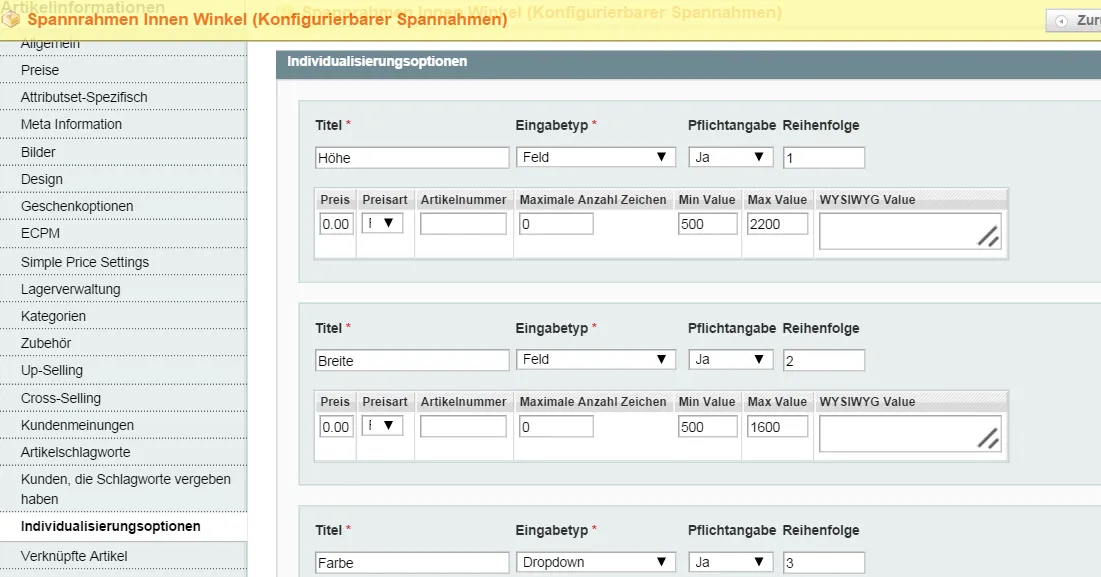Select the Design sidebar tab
The height and width of the screenshot is (577, 1101).
[x=123, y=180]
